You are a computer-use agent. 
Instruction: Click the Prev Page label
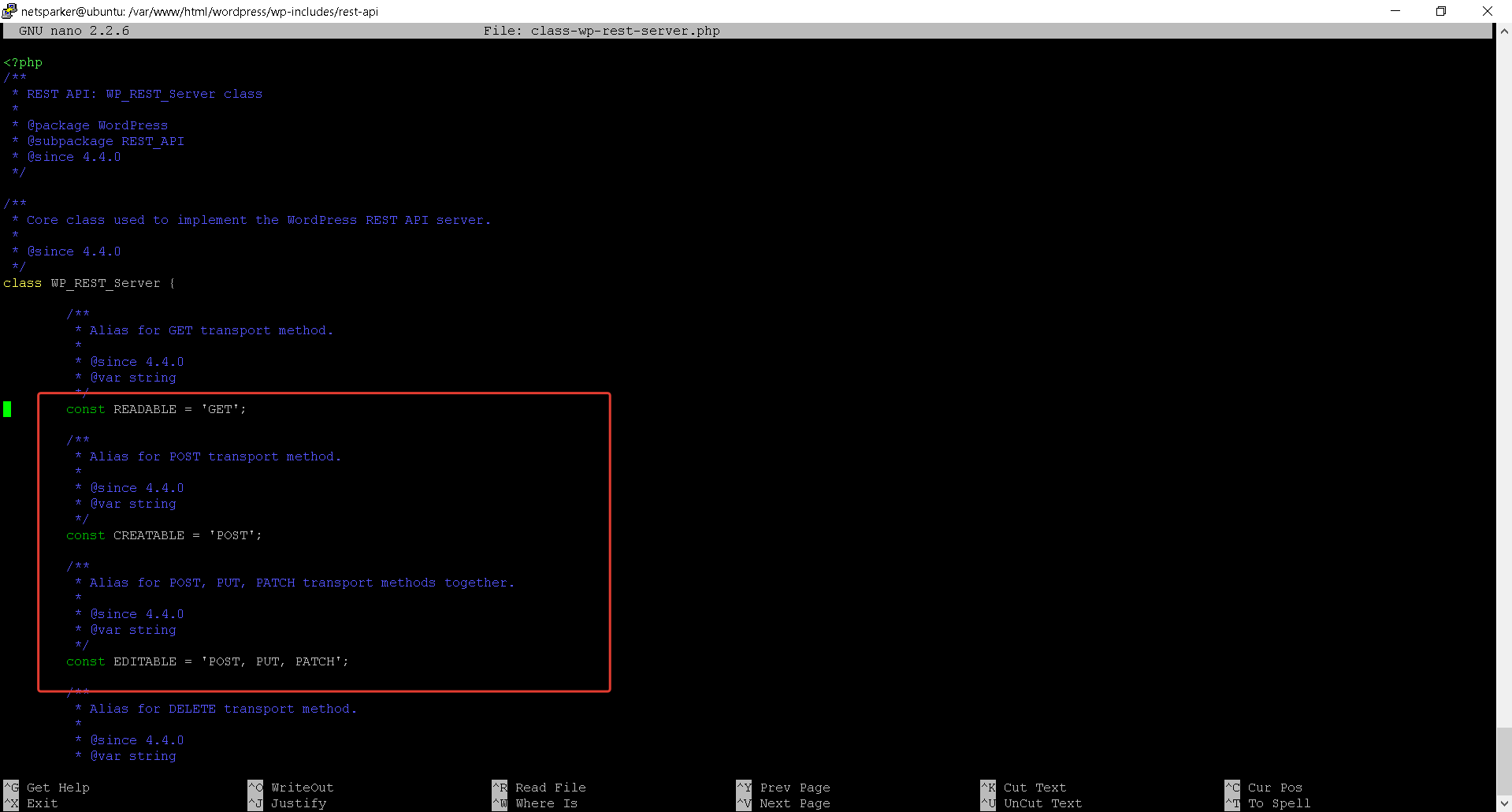795,788
